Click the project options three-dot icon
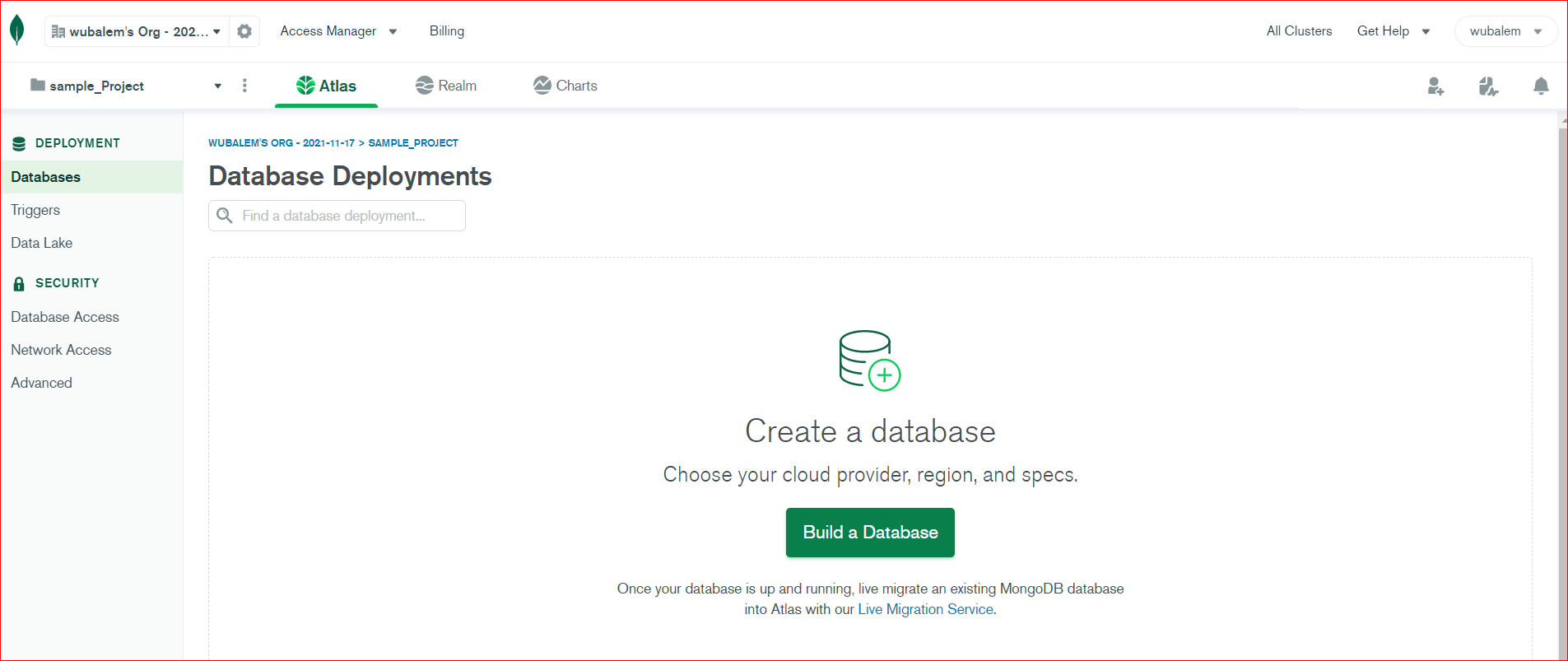Screen dimensions: 1568x661 (x=244, y=86)
